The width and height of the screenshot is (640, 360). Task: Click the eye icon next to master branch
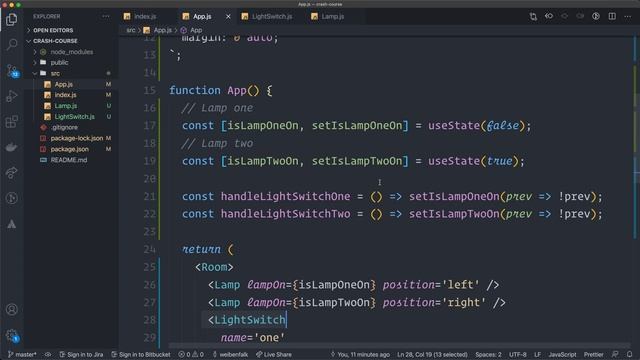(x=48, y=354)
